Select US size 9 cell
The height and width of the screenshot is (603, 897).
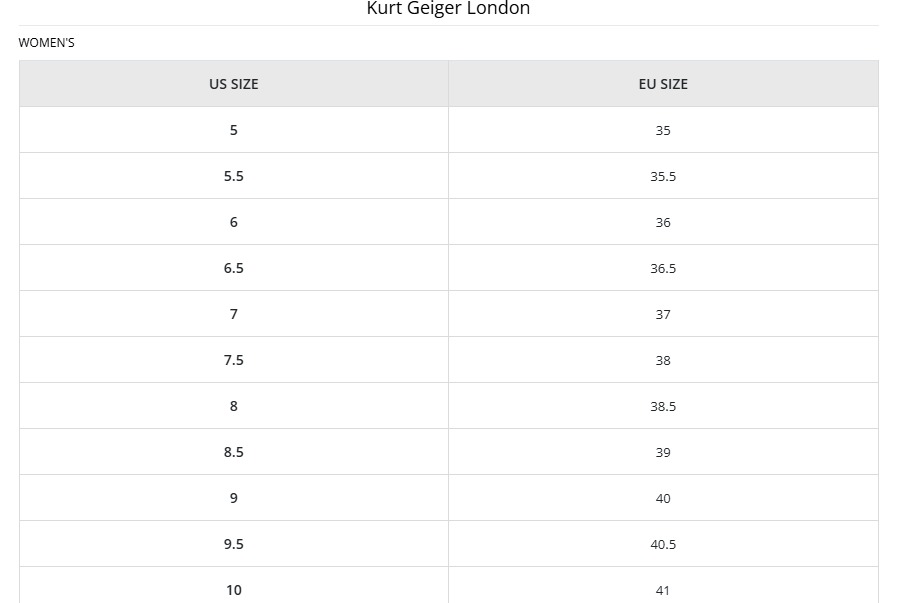233,498
